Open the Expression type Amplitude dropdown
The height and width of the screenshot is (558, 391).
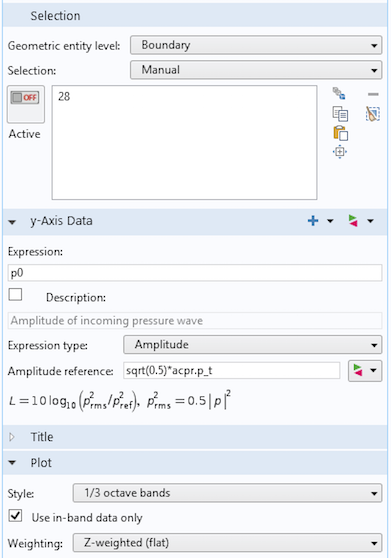[253, 344]
